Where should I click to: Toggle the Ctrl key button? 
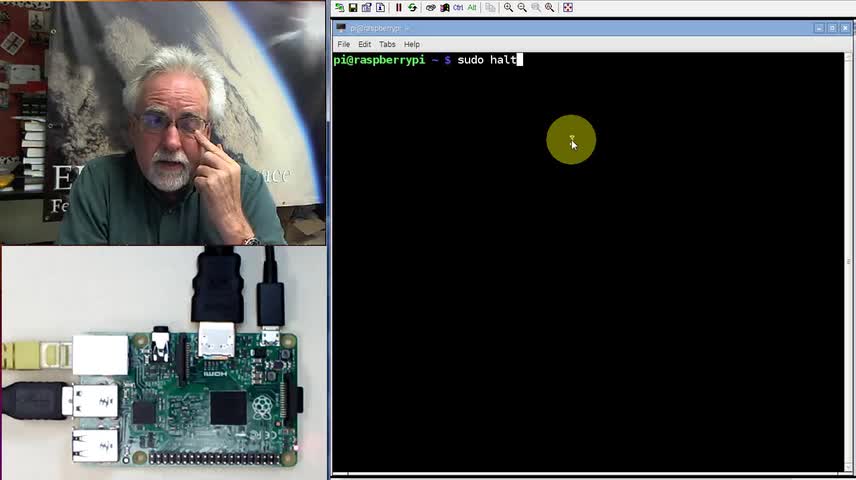(458, 8)
